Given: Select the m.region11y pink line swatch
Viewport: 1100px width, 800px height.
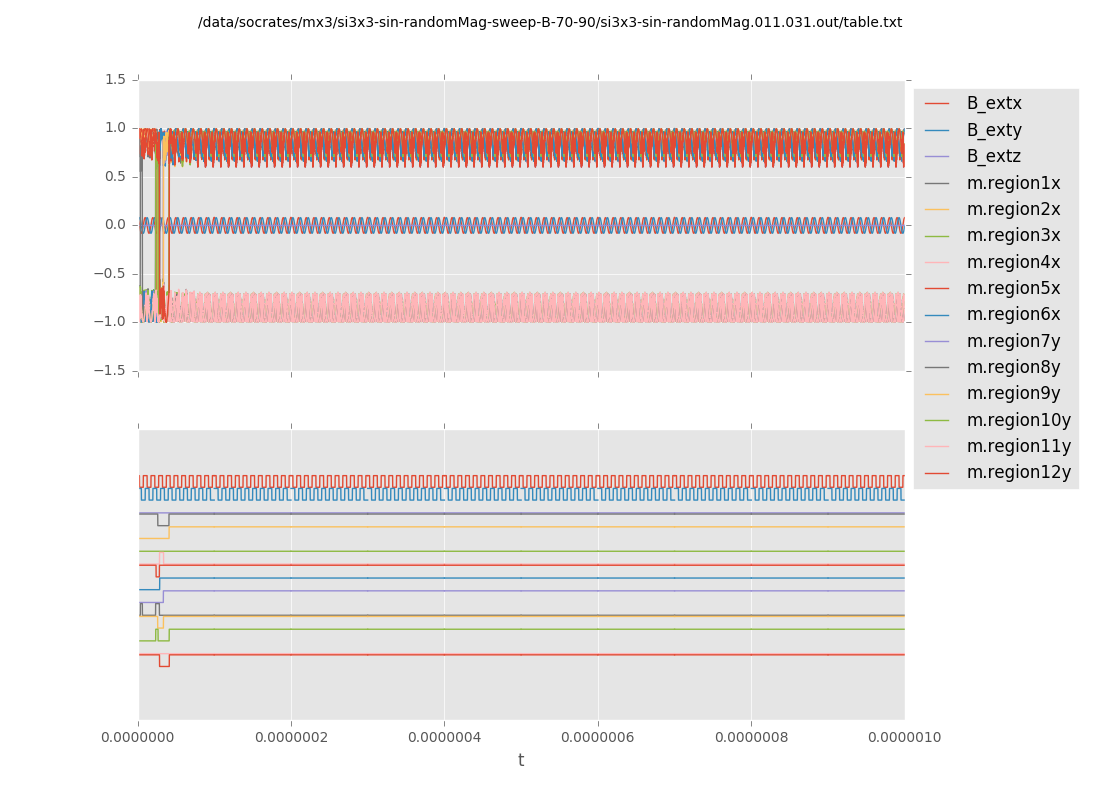Looking at the screenshot, I should coord(937,447).
